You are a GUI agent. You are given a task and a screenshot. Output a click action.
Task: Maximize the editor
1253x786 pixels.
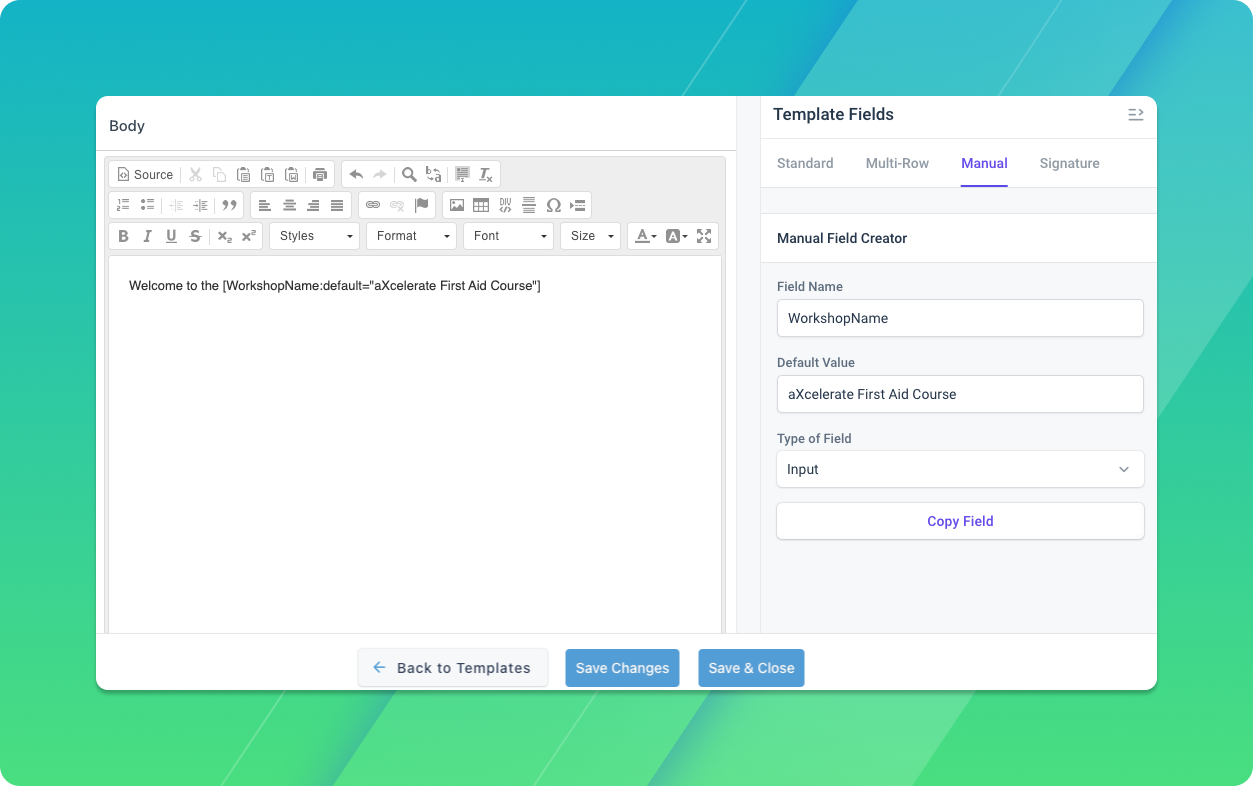point(704,236)
